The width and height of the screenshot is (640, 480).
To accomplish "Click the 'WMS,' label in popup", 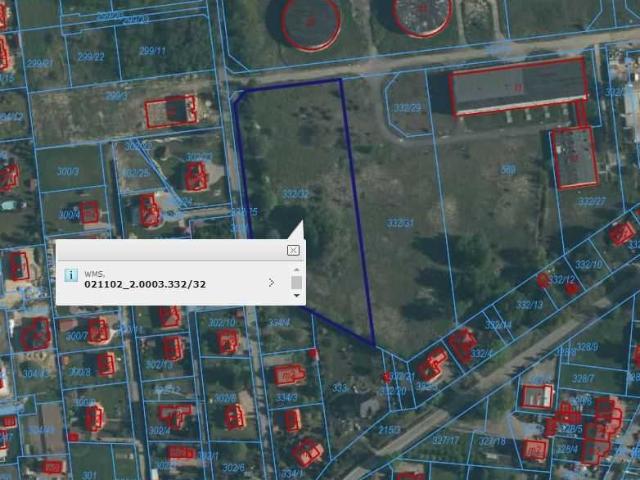I will click(x=94, y=274).
